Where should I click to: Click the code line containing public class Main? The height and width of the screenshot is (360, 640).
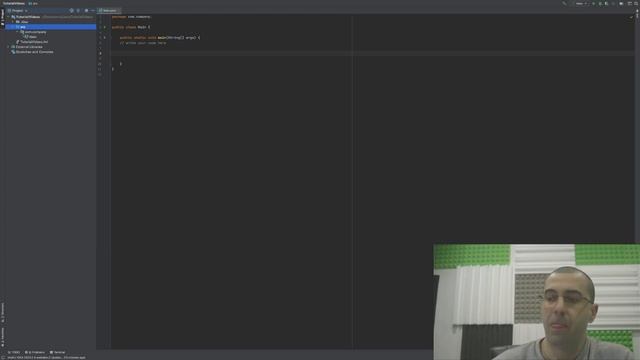[x=131, y=27]
